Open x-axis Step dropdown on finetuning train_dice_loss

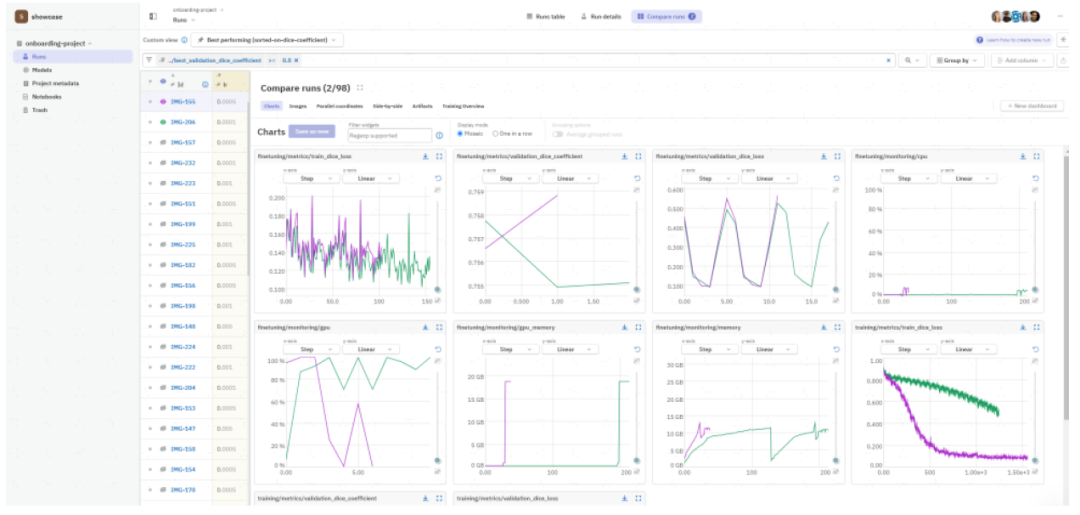coord(311,178)
